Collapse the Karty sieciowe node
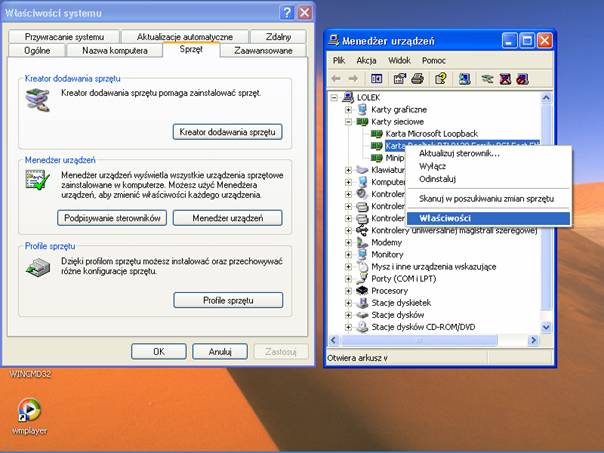This screenshot has height=453, width=604. pos(348,122)
